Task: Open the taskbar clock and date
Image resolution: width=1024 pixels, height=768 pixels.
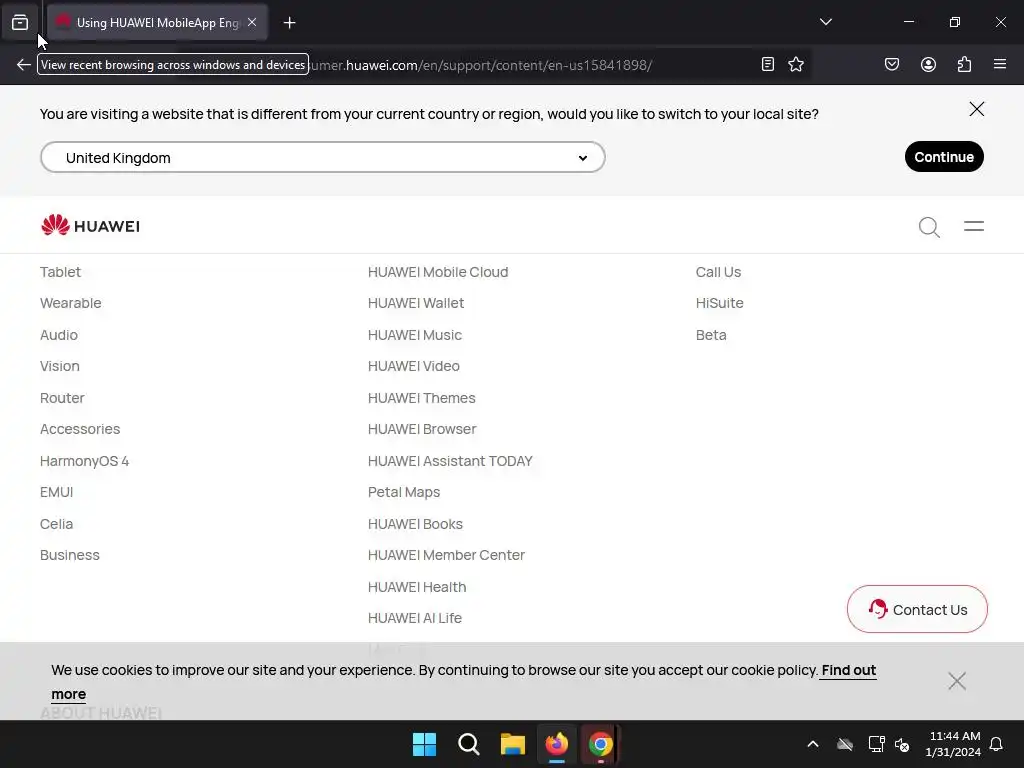Action: pyautogui.click(x=953, y=744)
